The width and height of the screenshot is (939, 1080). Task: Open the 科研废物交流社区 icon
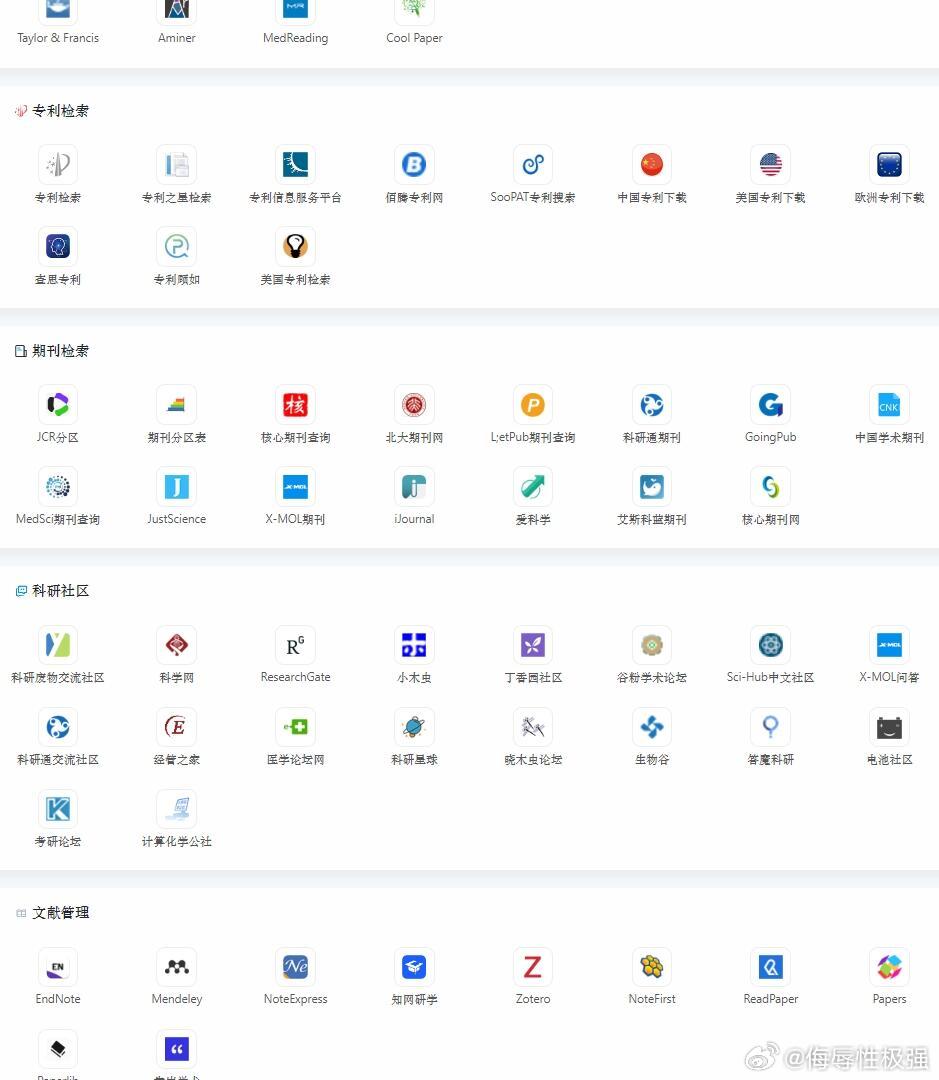pos(58,645)
